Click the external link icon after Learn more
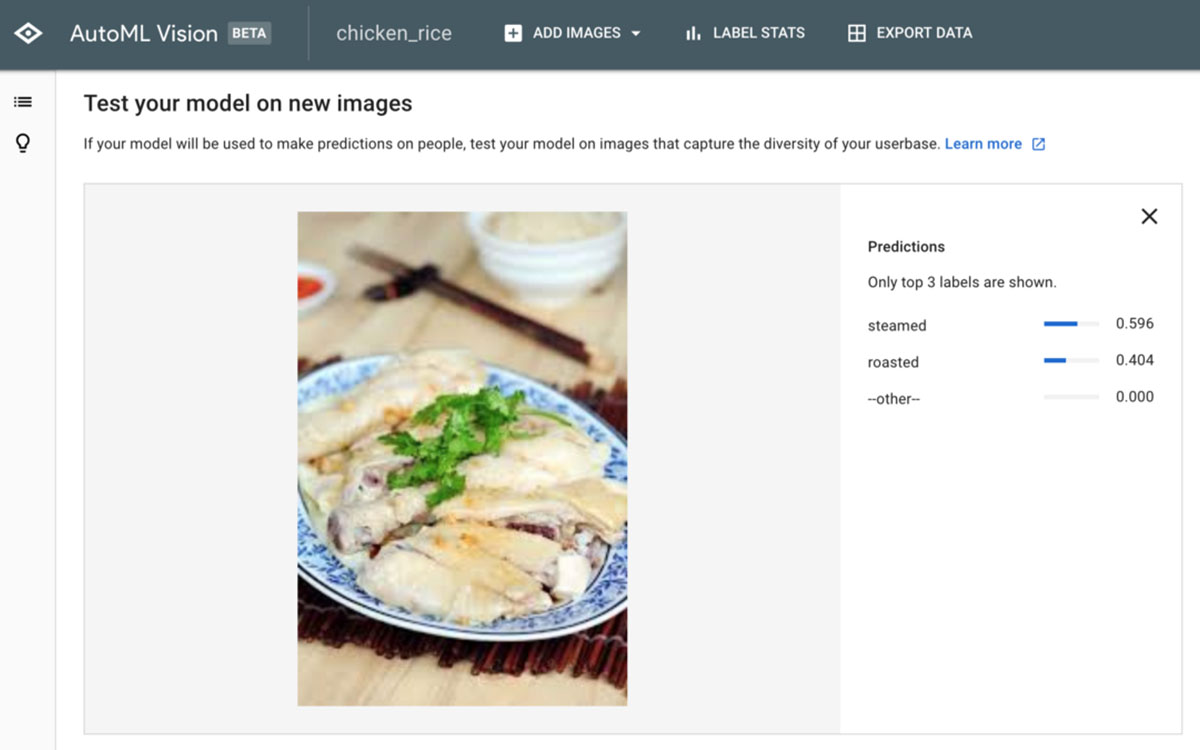Screen dimensions: 1200x750 click(x=1038, y=144)
